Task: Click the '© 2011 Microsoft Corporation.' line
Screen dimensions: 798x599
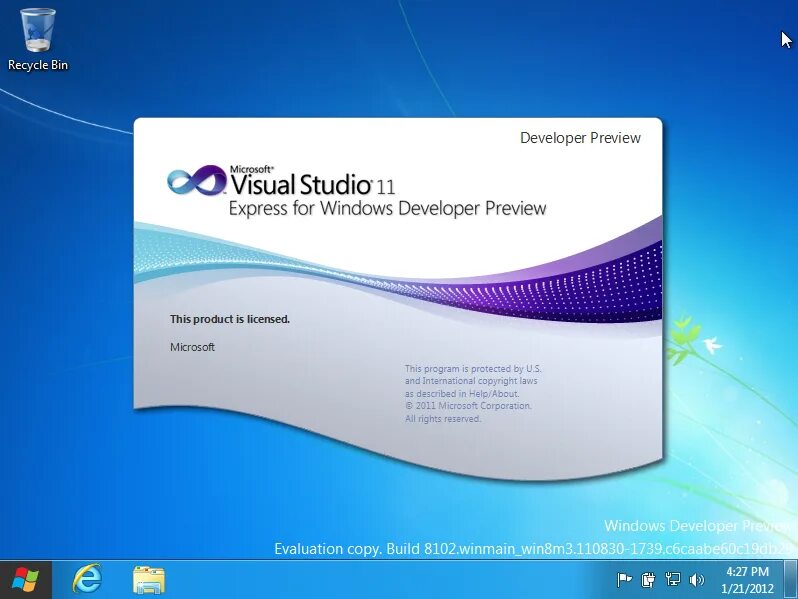Action: [468, 406]
